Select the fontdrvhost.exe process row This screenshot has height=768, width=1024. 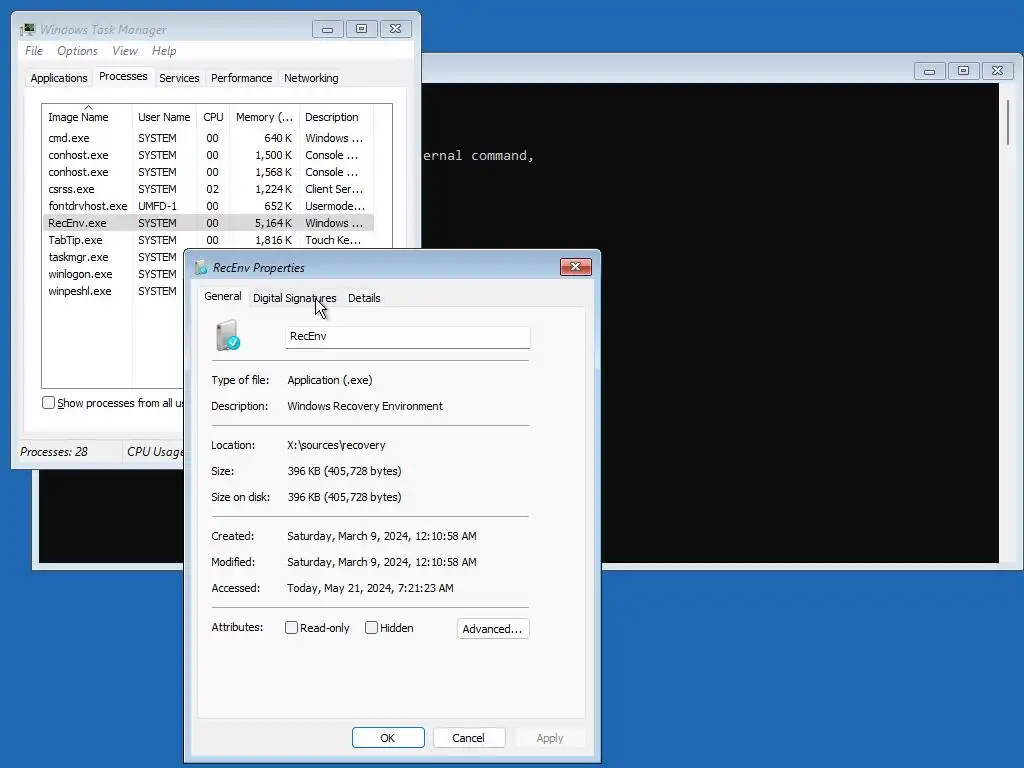(x=208, y=206)
